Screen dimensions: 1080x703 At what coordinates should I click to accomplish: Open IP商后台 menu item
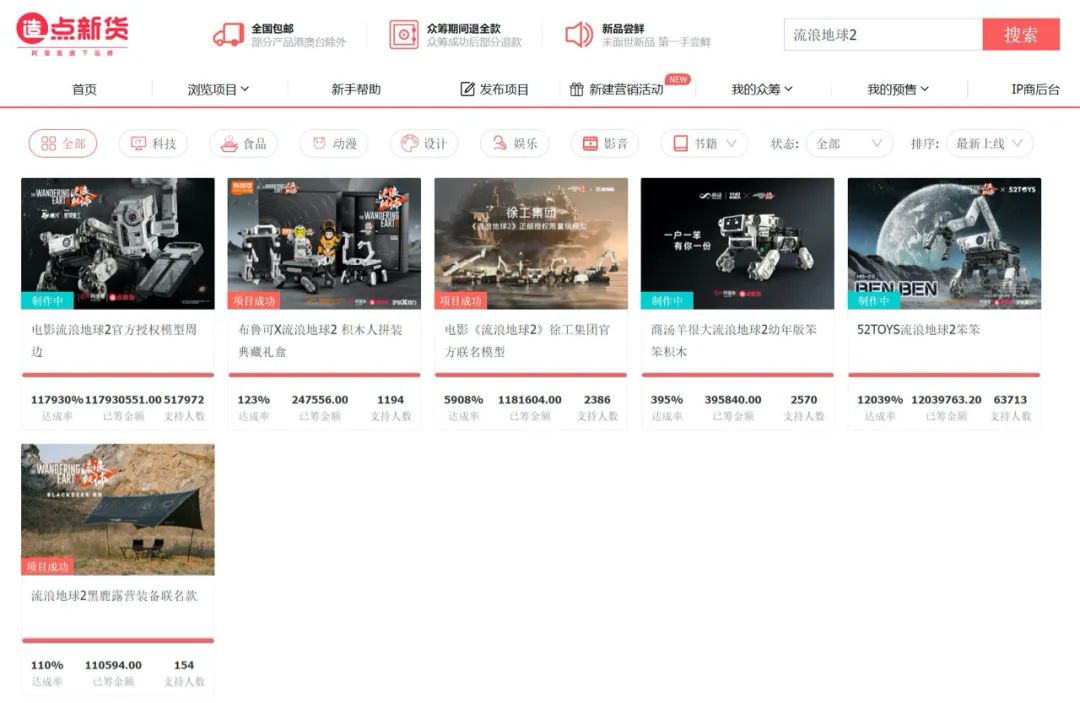click(1035, 89)
